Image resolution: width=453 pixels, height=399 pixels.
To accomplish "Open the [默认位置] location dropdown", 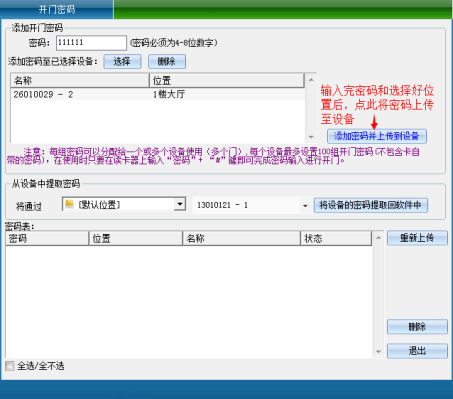I will click(180, 204).
